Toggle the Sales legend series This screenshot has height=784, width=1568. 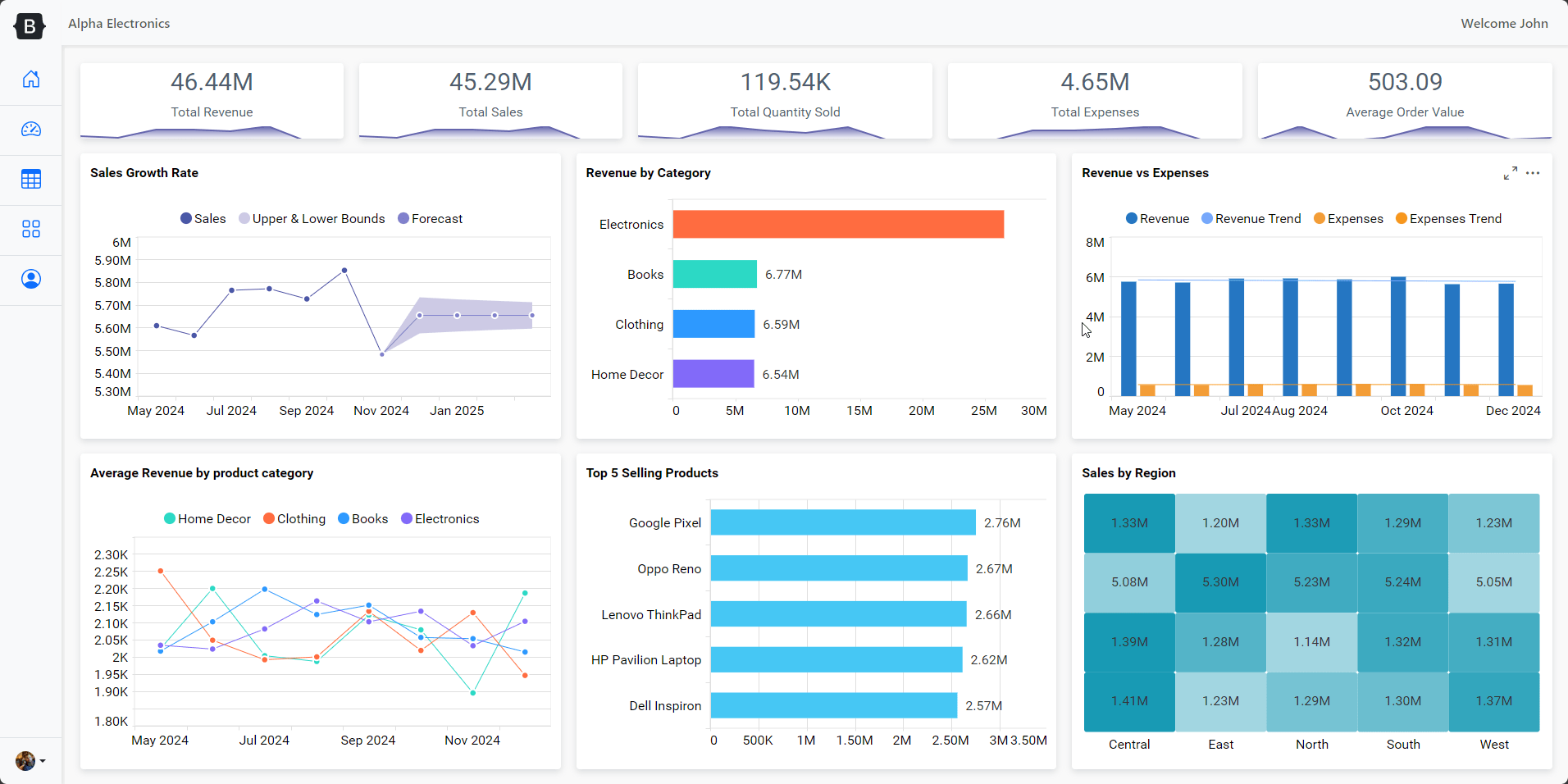point(203,219)
